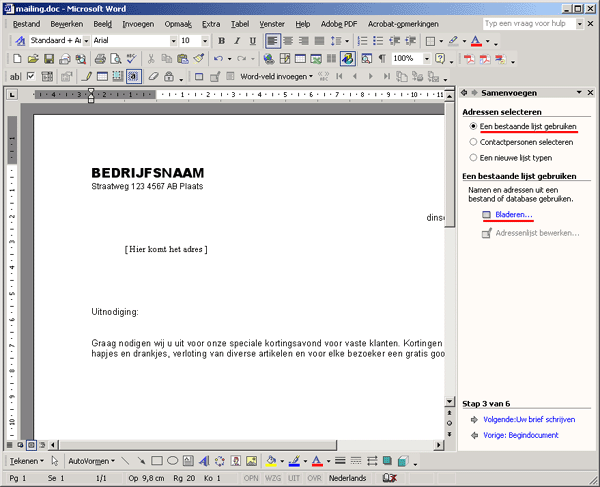
Task: Click the Italic formatting button
Action: [x=237, y=41]
